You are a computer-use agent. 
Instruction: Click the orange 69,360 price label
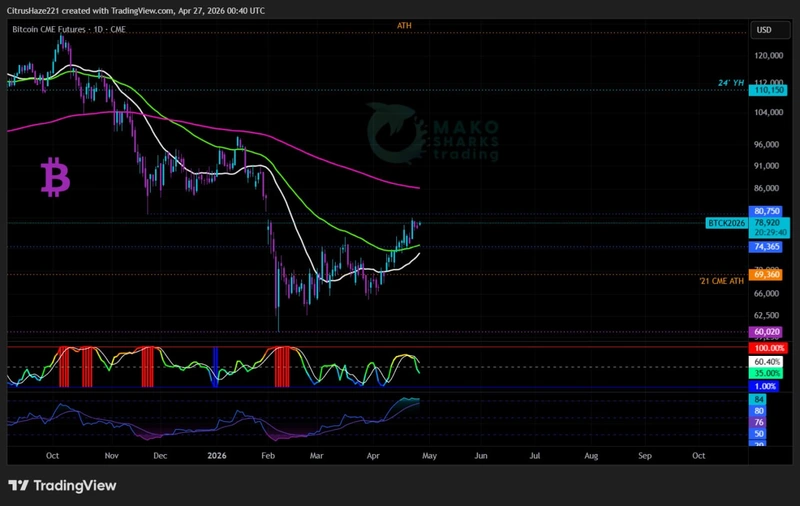click(x=767, y=273)
